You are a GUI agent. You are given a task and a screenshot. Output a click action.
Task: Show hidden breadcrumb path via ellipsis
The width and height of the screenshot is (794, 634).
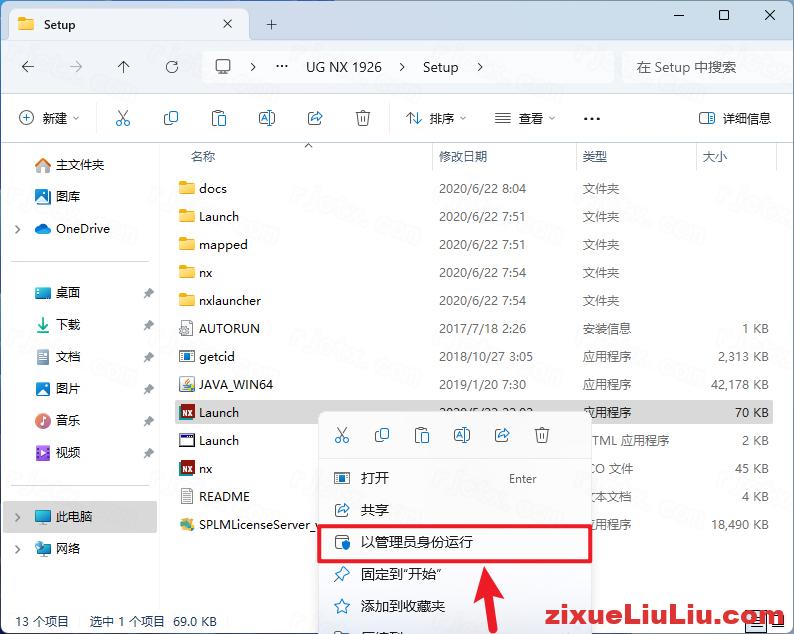point(282,67)
